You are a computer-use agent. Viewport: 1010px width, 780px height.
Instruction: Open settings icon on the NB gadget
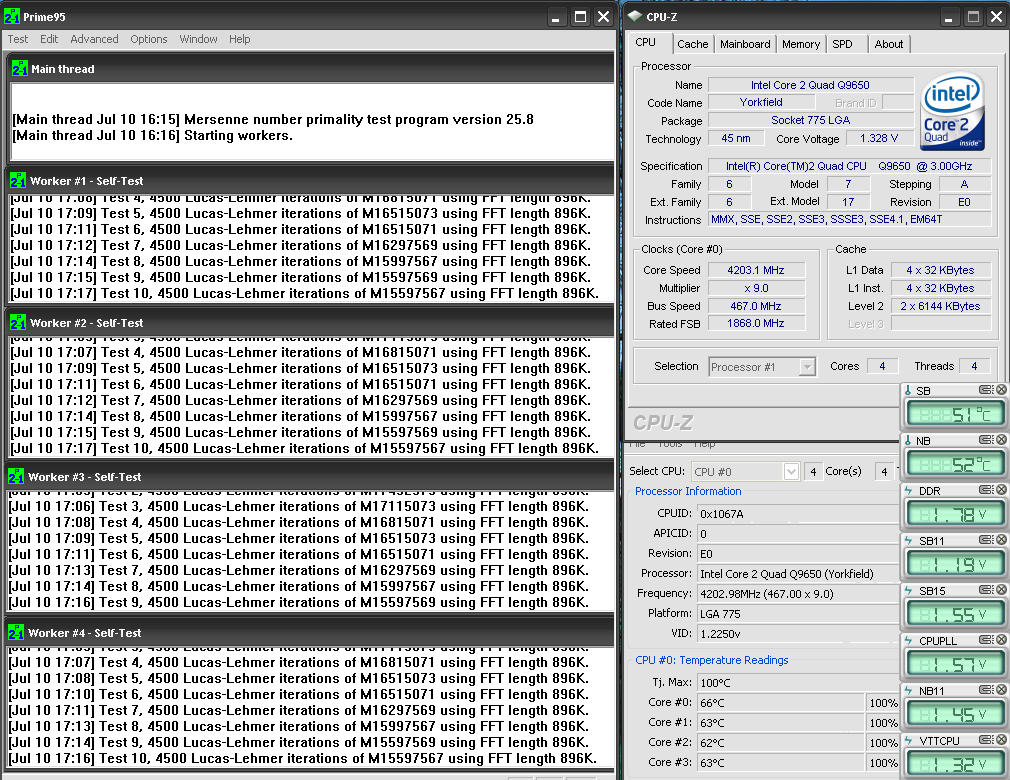pos(986,439)
